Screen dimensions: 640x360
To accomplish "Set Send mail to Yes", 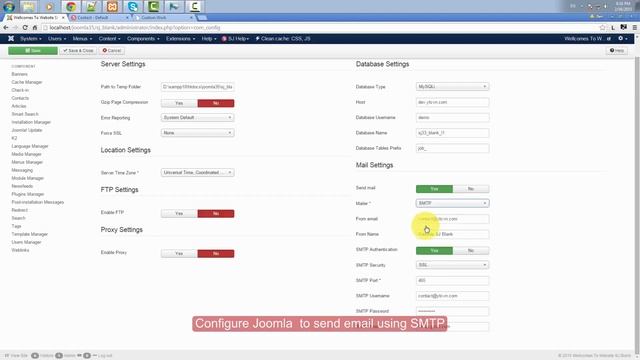I will (434, 189).
